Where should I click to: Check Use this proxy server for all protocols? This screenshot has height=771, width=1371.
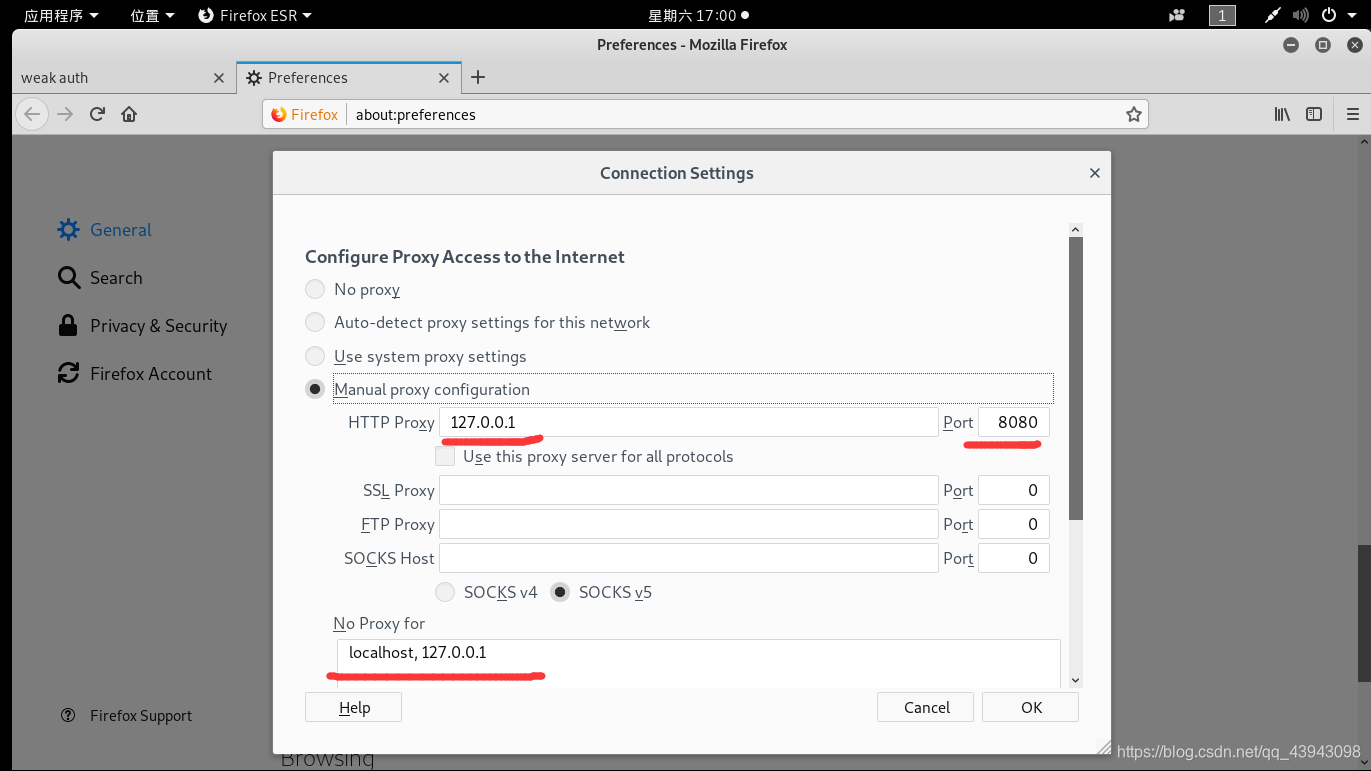[x=445, y=456]
